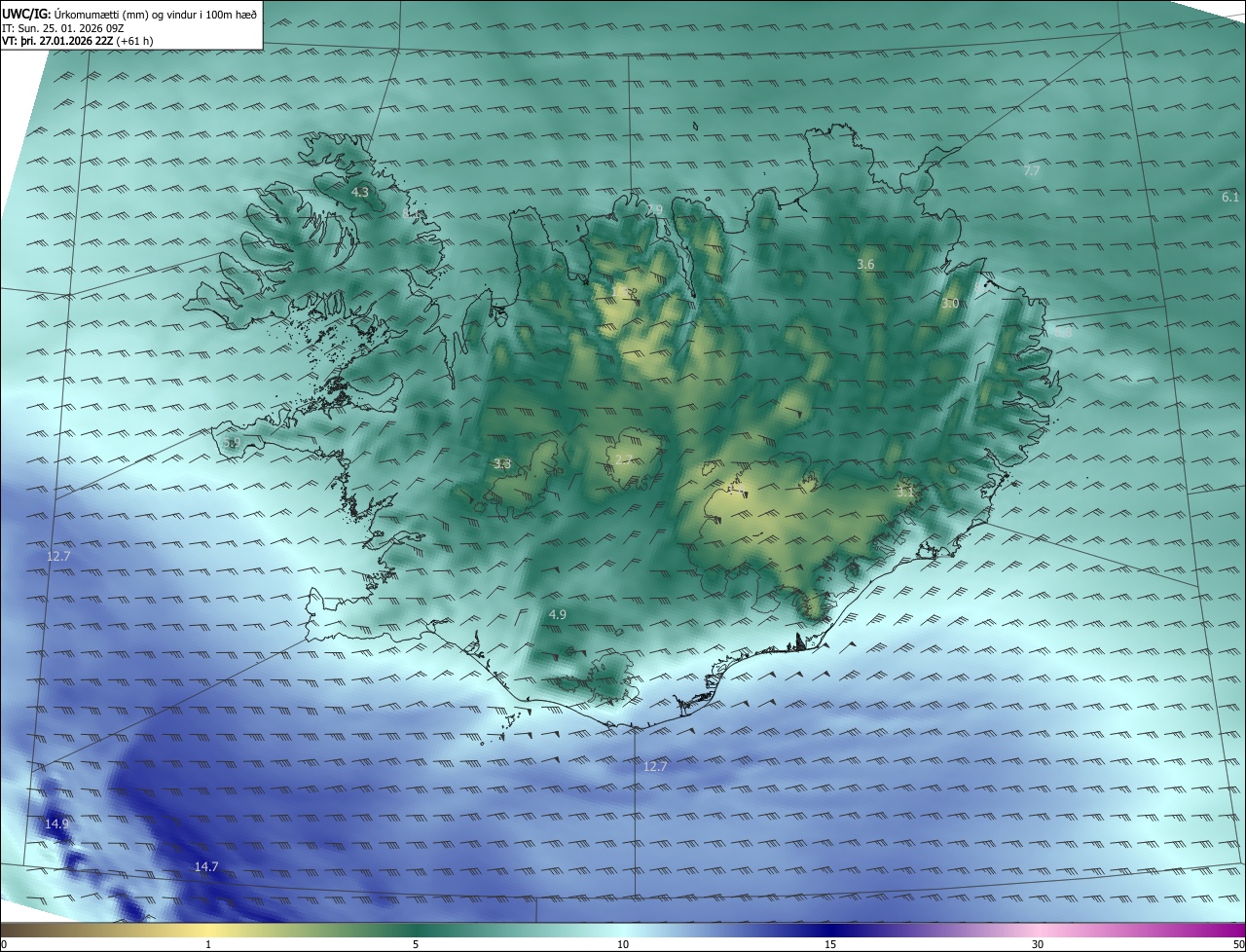Click the 3.1 value east of Vatnajökull
The height and width of the screenshot is (952, 1246).
coord(905,493)
